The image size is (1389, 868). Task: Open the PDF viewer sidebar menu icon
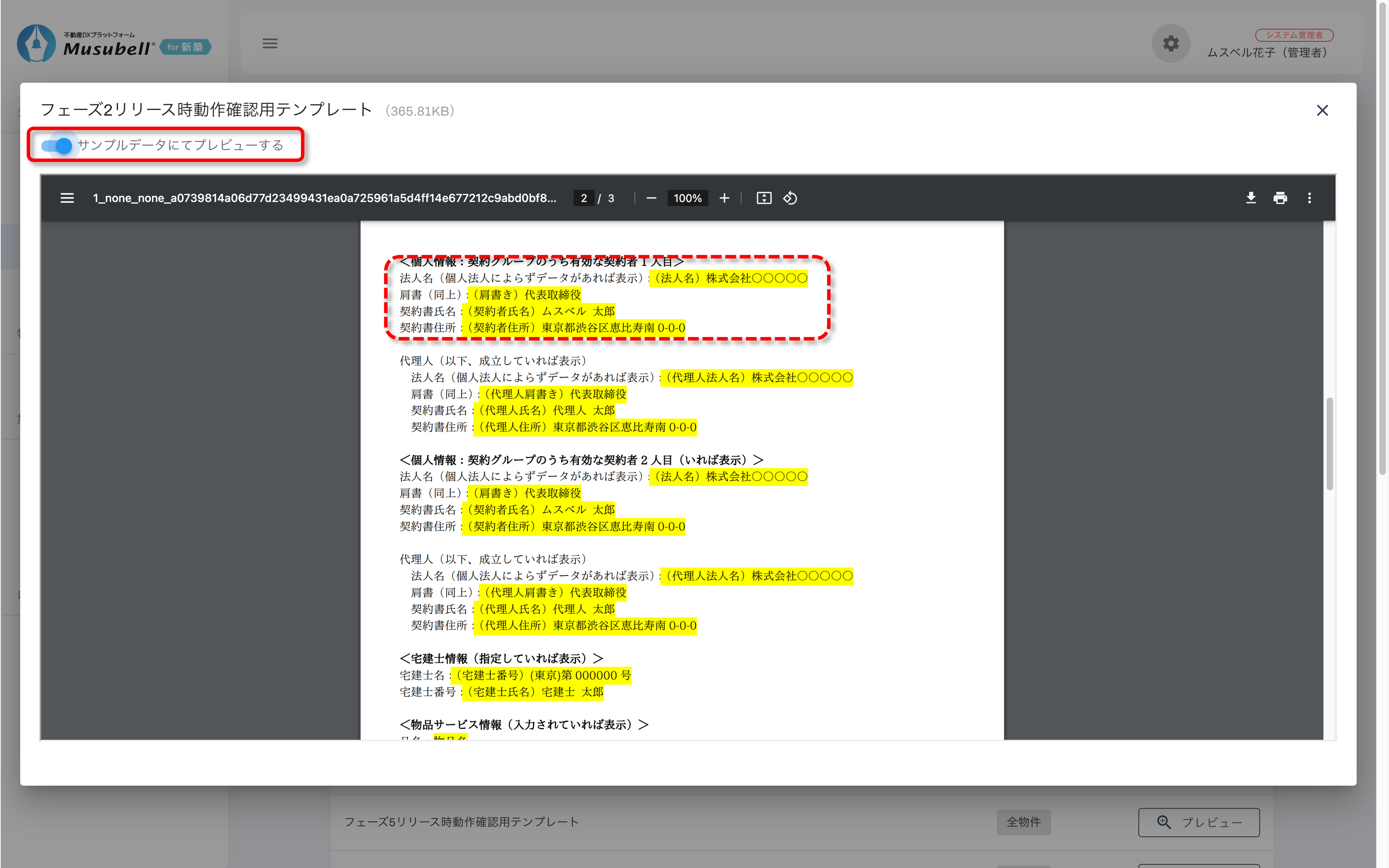tap(67, 198)
